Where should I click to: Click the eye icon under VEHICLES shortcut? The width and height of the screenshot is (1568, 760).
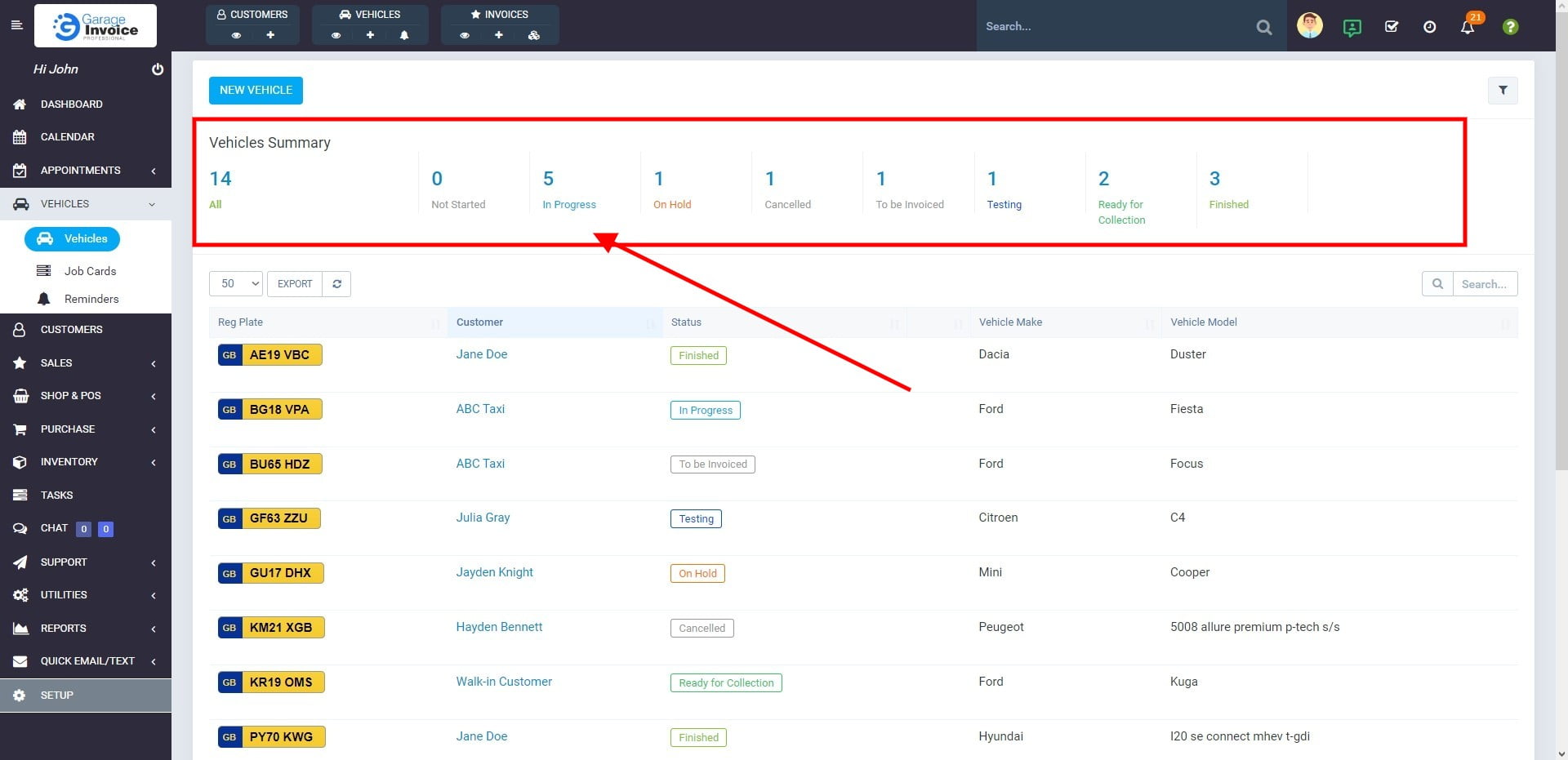[336, 35]
